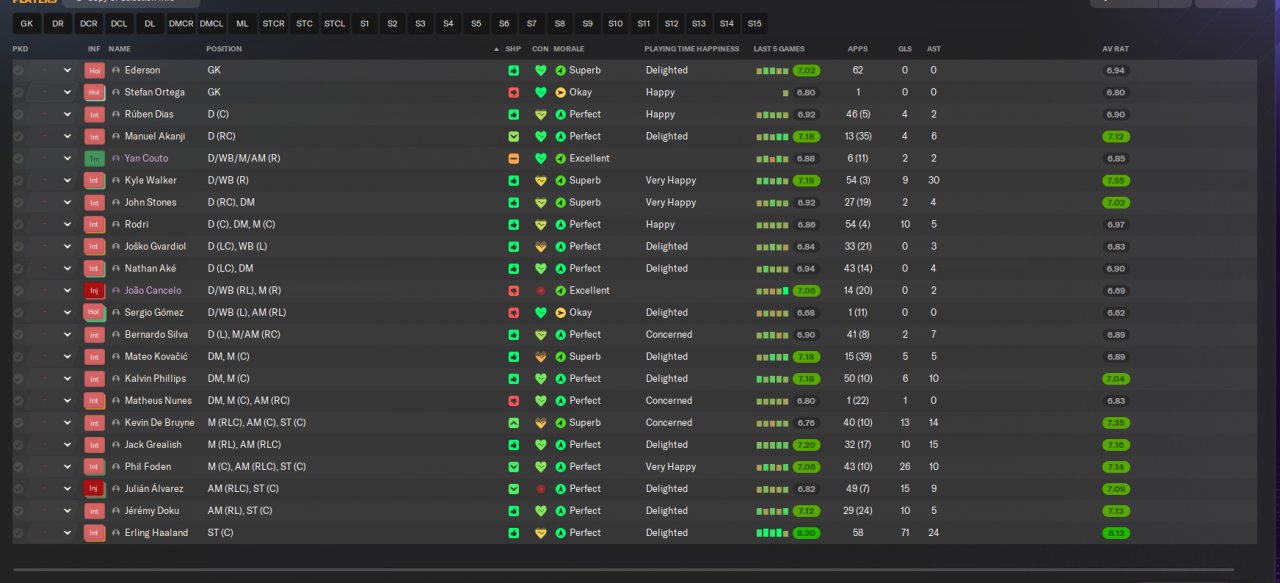Toggle the picked checkmark for Kevin De Bruyne
The height and width of the screenshot is (583, 1280).
pyautogui.click(x=18, y=422)
